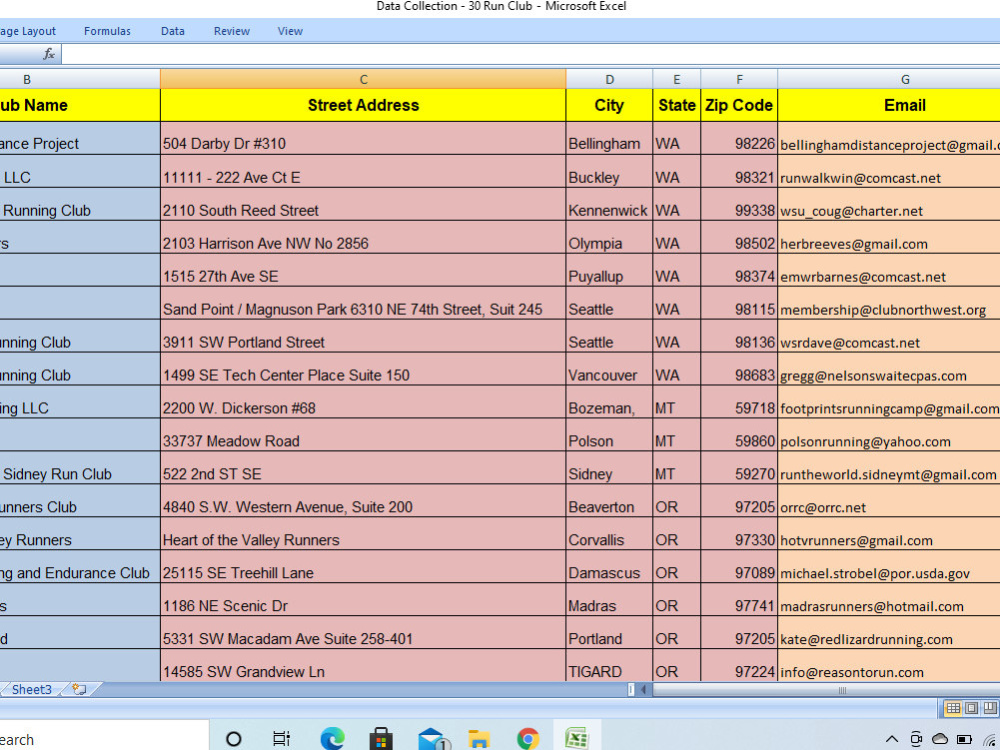Open the Review ribbon tab
1000x750 pixels.
point(232,31)
